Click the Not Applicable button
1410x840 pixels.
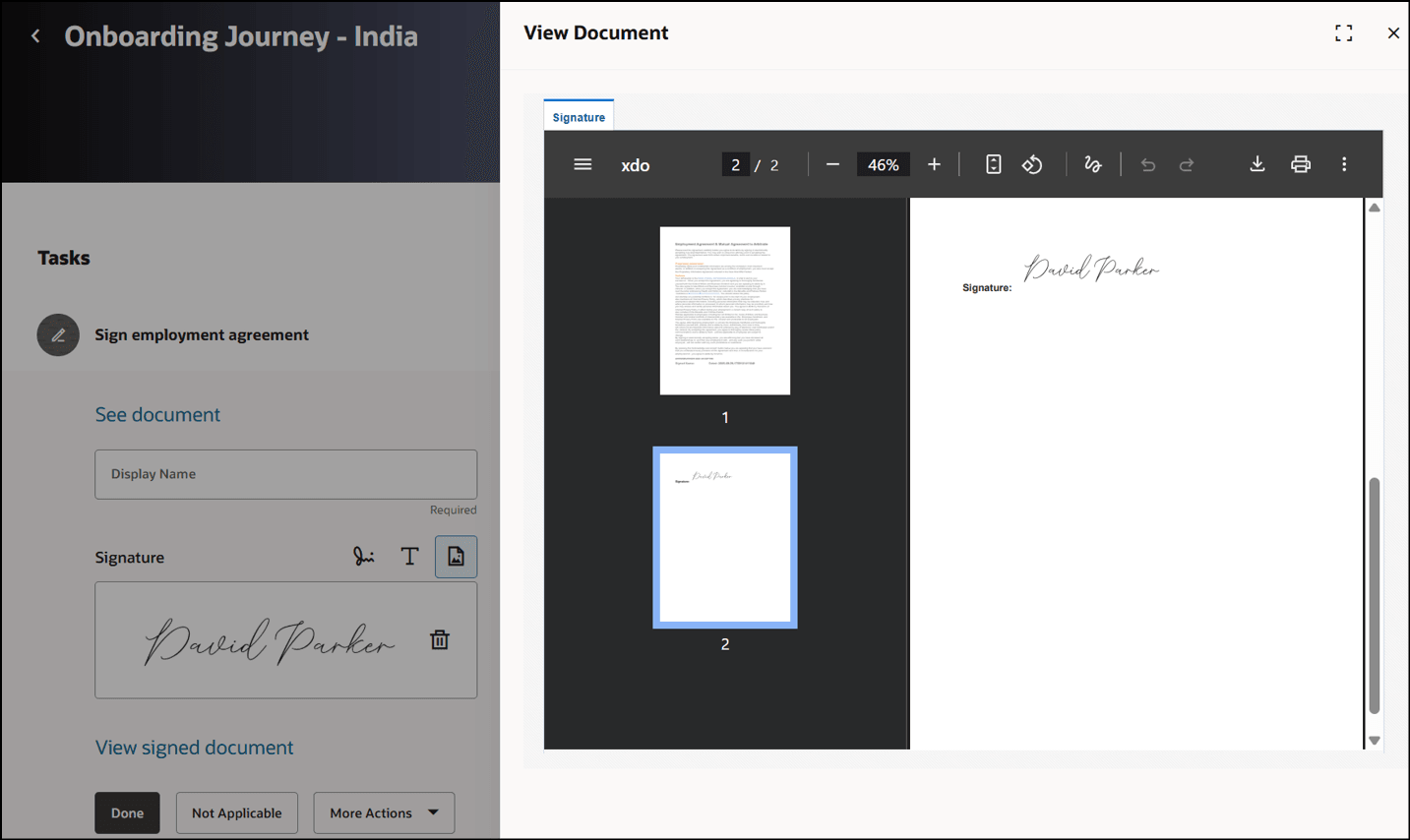click(x=236, y=812)
